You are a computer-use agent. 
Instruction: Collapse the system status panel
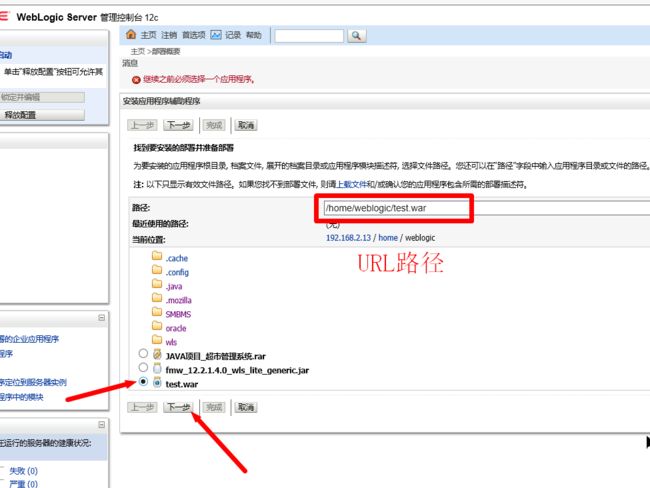[102, 425]
